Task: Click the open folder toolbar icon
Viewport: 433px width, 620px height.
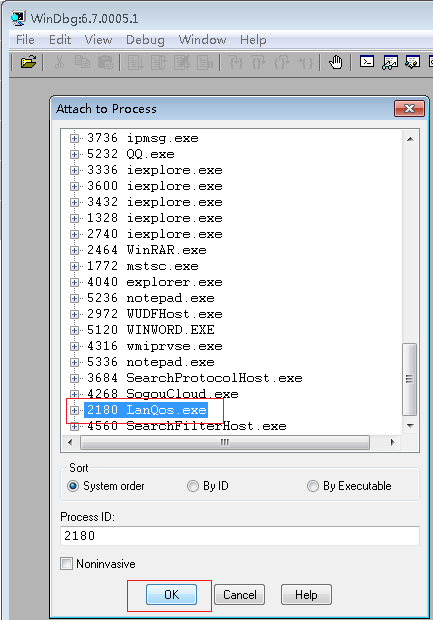Action: point(28,62)
